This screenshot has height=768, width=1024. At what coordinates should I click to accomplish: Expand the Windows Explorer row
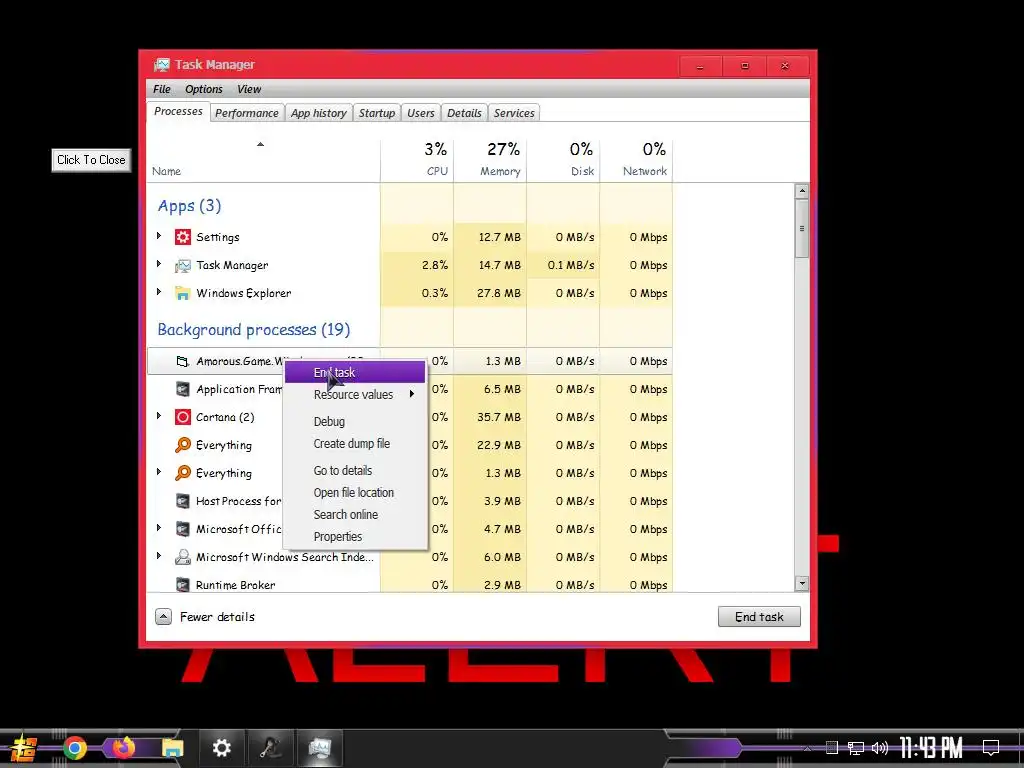point(159,292)
